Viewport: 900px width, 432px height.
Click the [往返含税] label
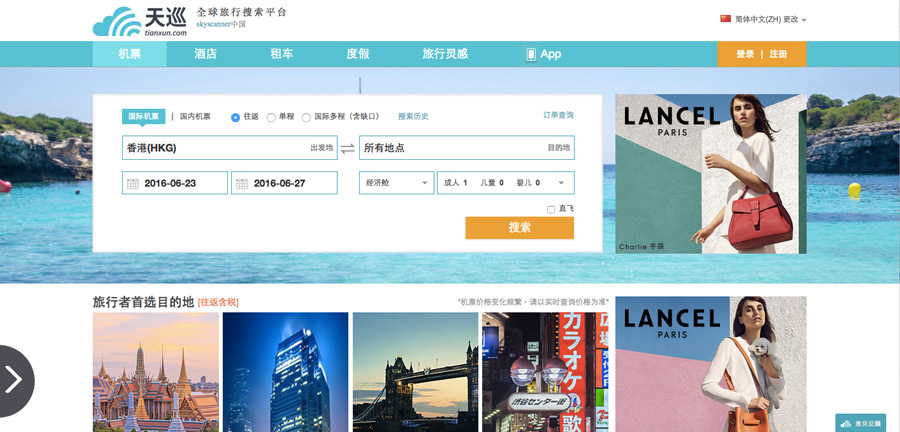218,302
